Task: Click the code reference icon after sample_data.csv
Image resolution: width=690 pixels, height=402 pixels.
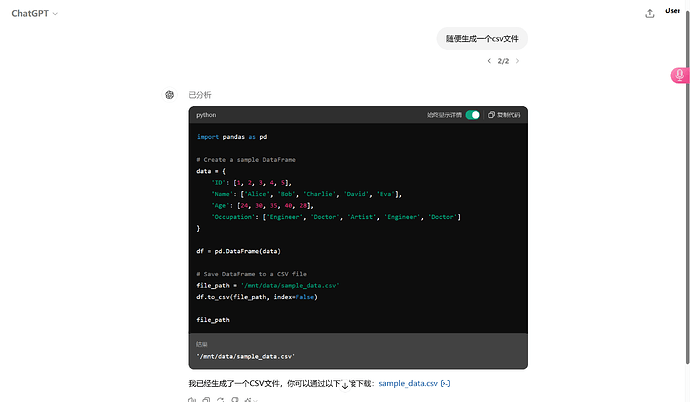Action: pyautogui.click(x=445, y=384)
